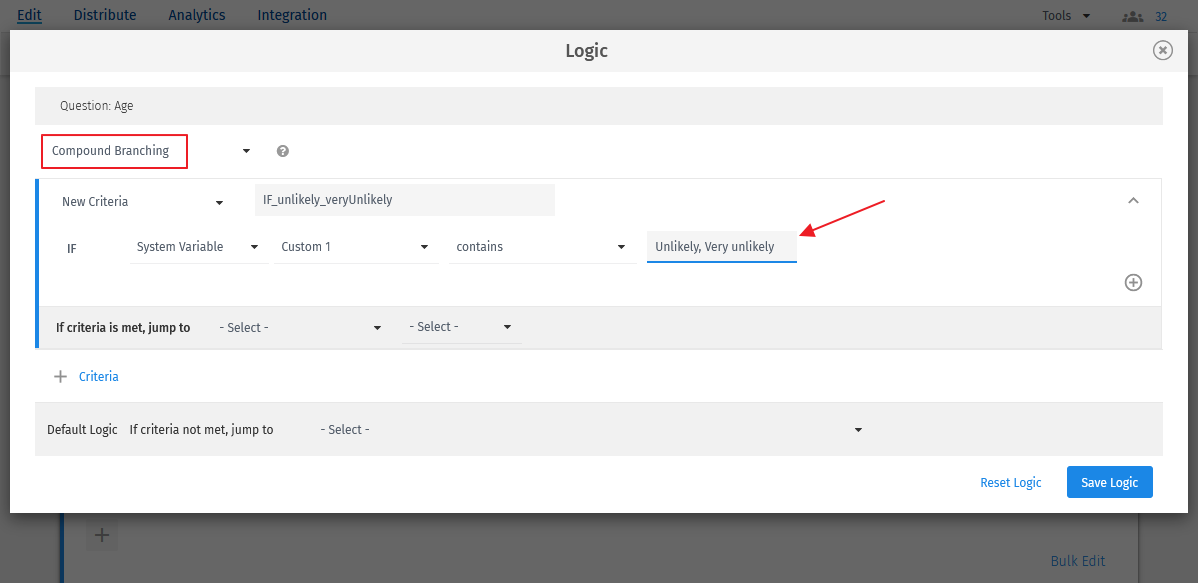Click the plus button below the dialog
1198x583 pixels.
(x=101, y=535)
